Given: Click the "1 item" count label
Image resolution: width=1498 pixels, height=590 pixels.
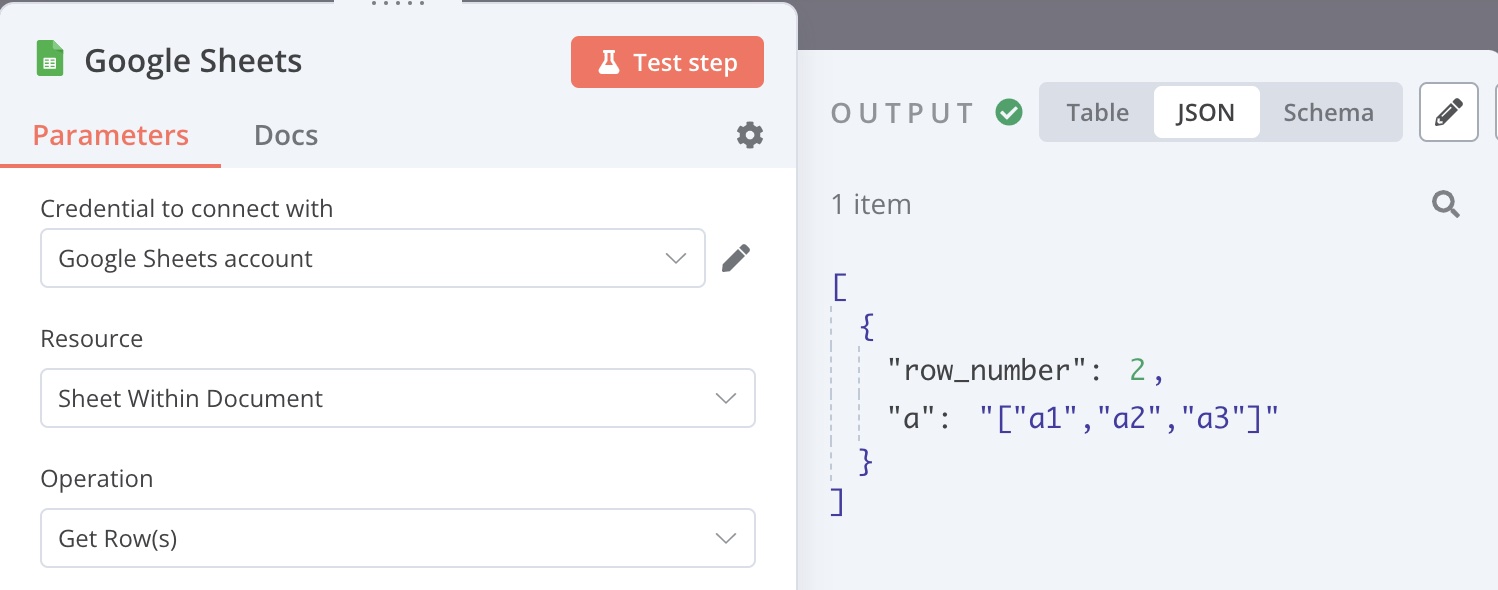Looking at the screenshot, I should [x=871, y=204].
